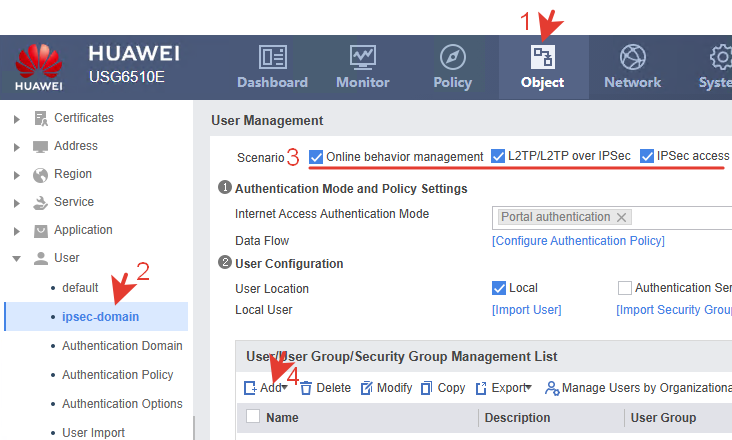
Task: Click the Modify pencil icon
Action: [x=367, y=388]
